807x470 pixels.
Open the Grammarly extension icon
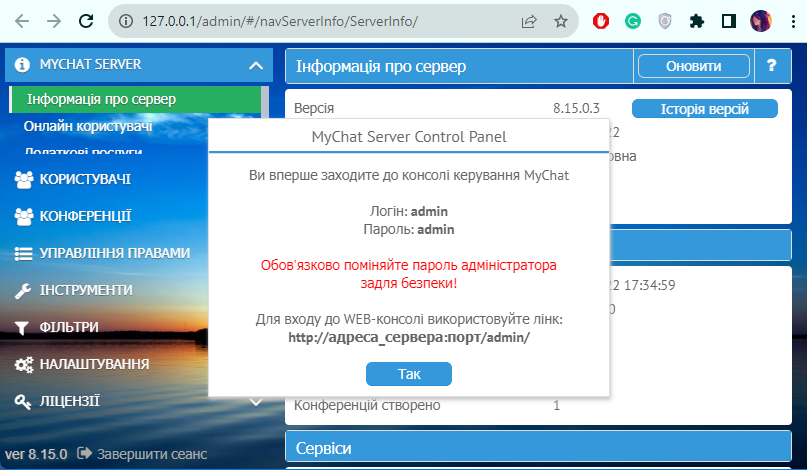tap(633, 21)
